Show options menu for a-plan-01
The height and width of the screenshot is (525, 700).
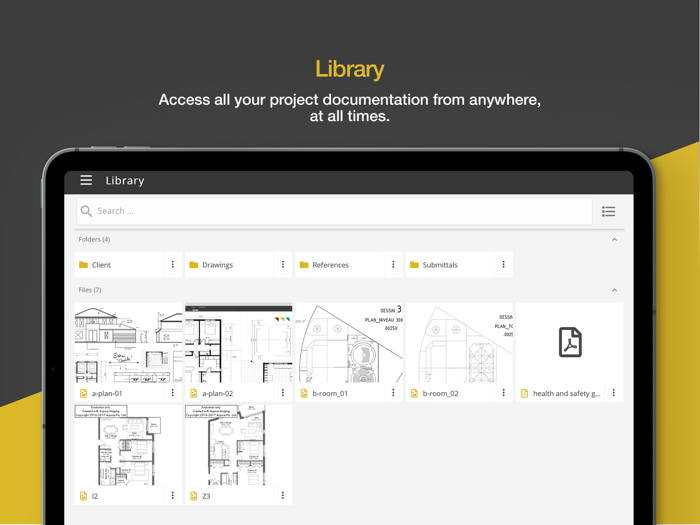(173, 393)
